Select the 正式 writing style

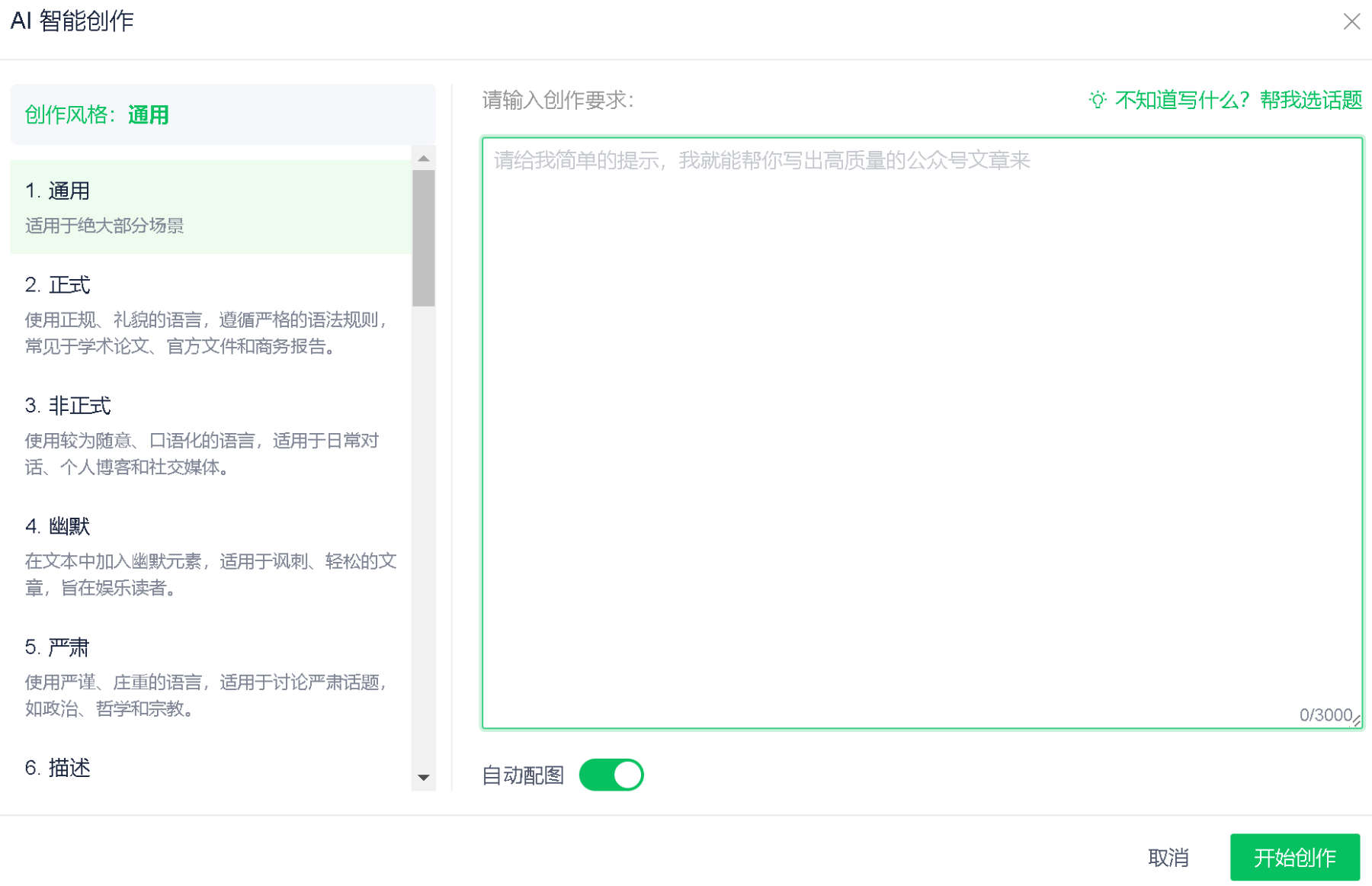tap(210, 314)
